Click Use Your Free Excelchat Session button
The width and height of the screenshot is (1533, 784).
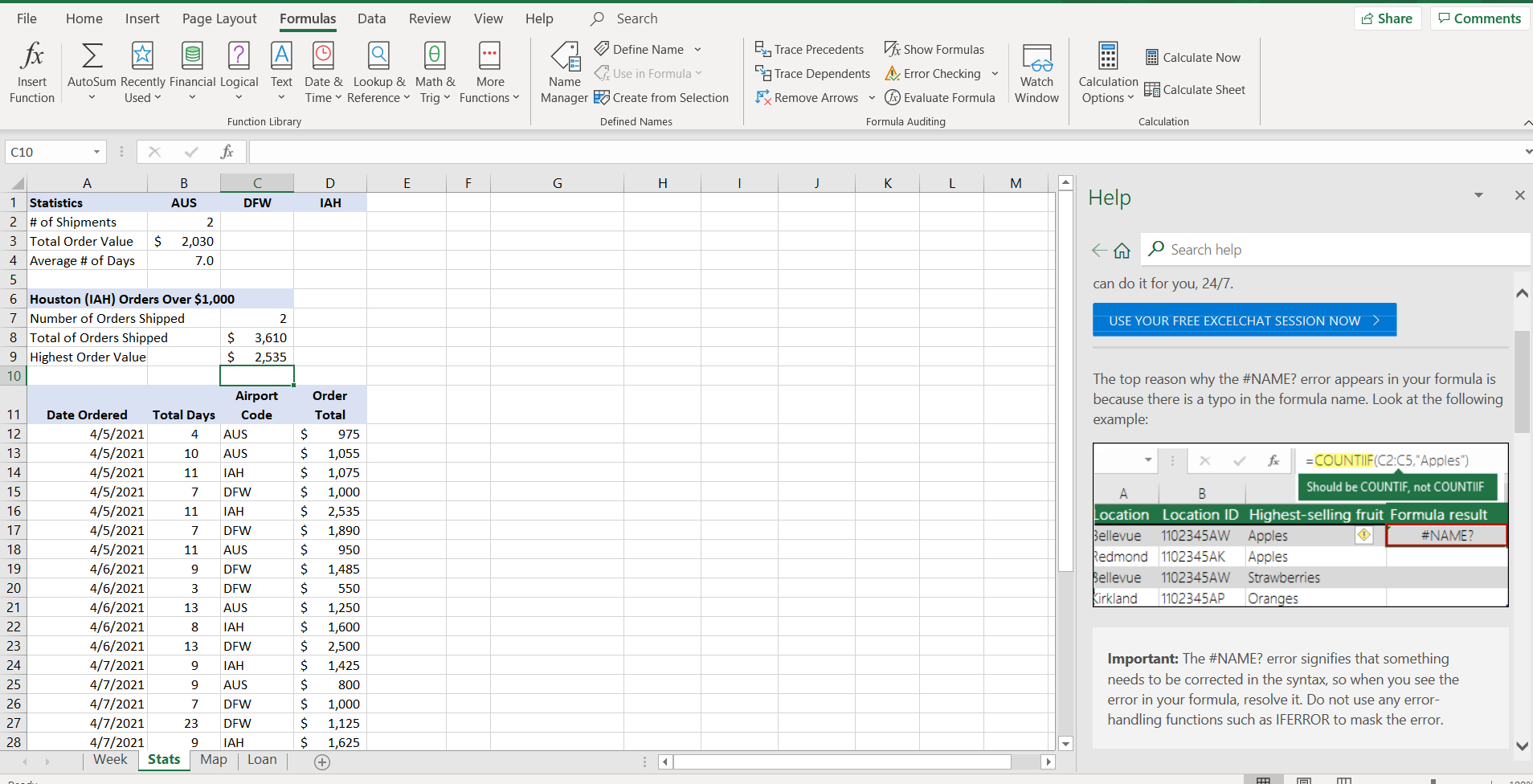tap(1244, 321)
